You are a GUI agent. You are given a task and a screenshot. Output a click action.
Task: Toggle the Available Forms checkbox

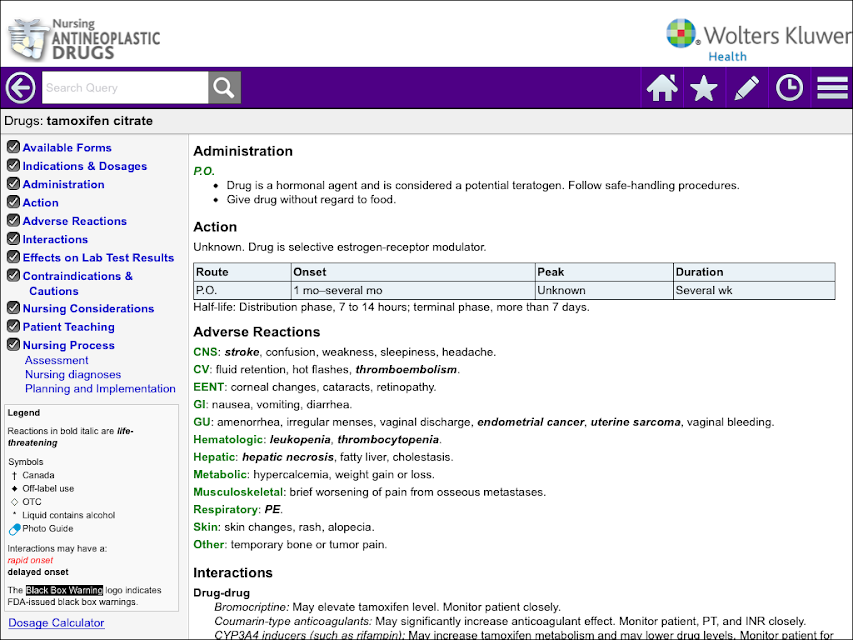[x=14, y=147]
